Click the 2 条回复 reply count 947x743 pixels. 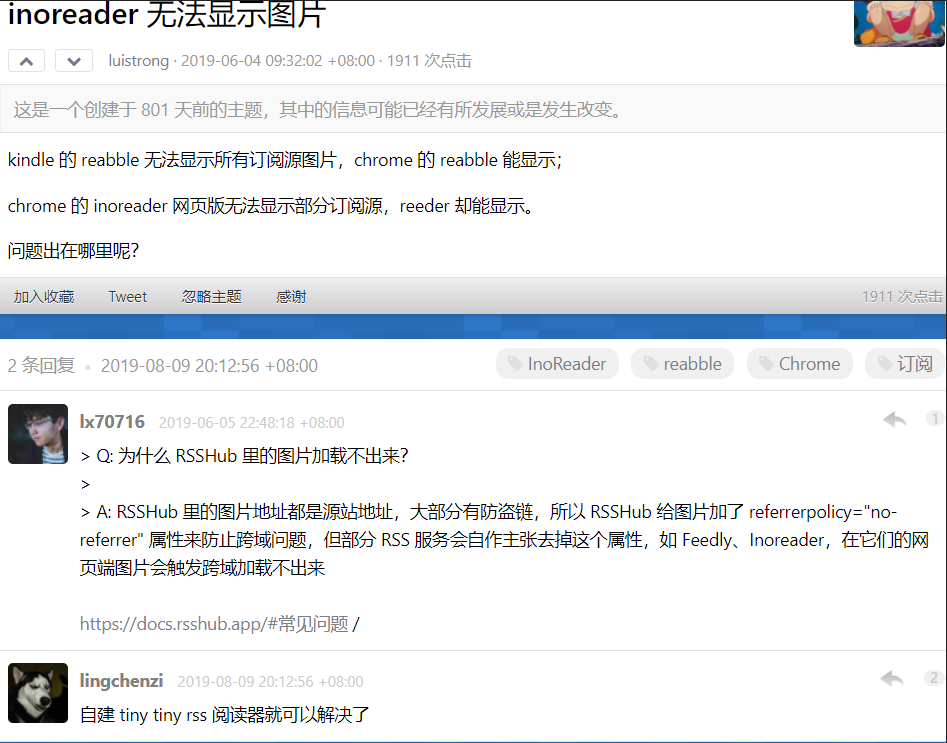(42, 365)
